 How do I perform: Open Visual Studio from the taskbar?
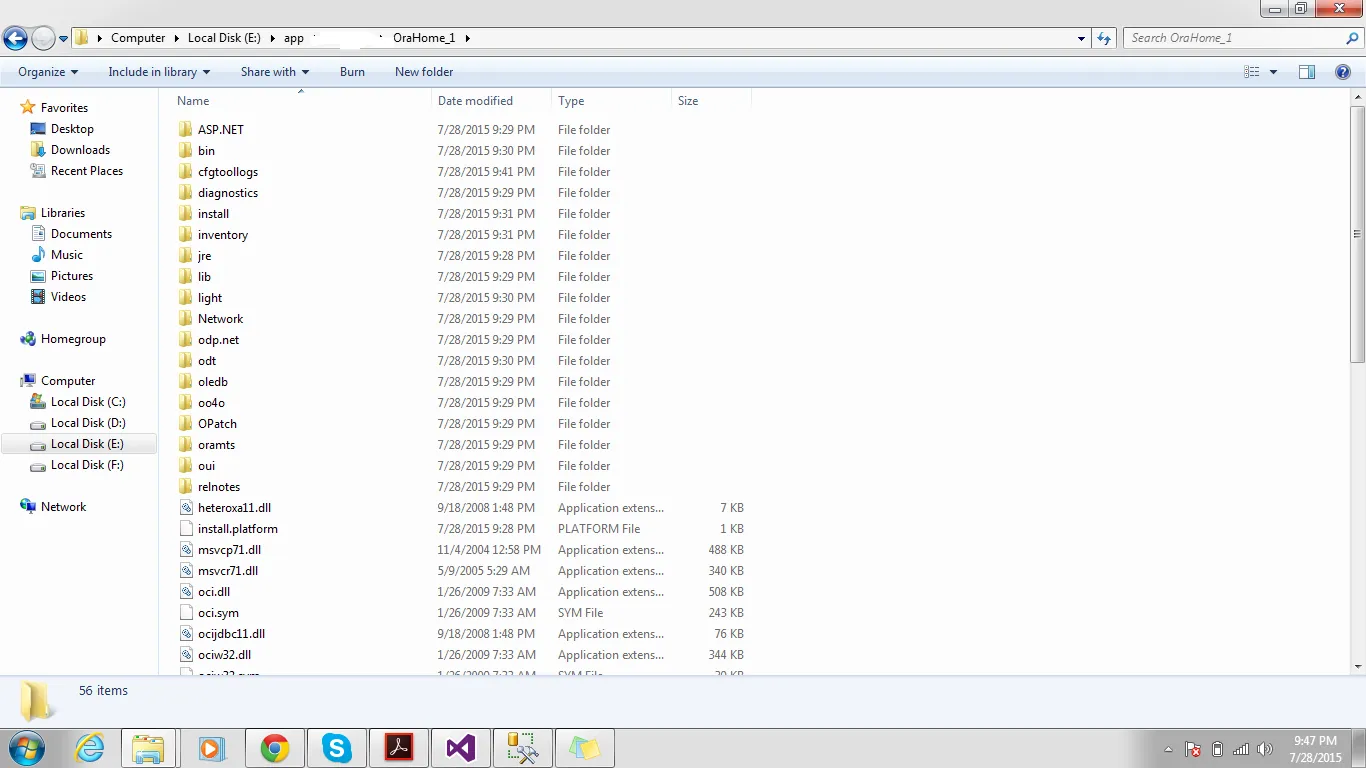pos(461,748)
